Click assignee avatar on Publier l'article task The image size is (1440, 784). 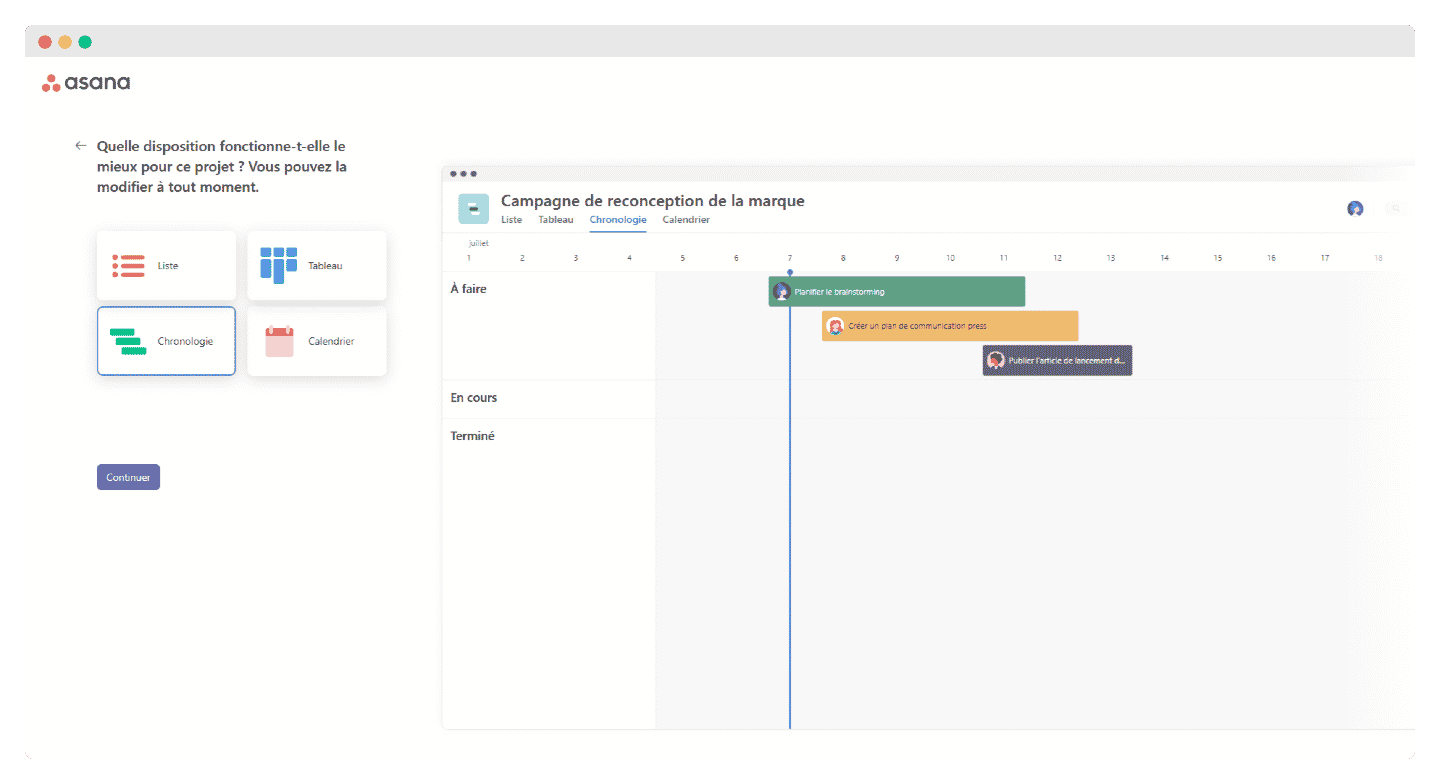(x=995, y=360)
